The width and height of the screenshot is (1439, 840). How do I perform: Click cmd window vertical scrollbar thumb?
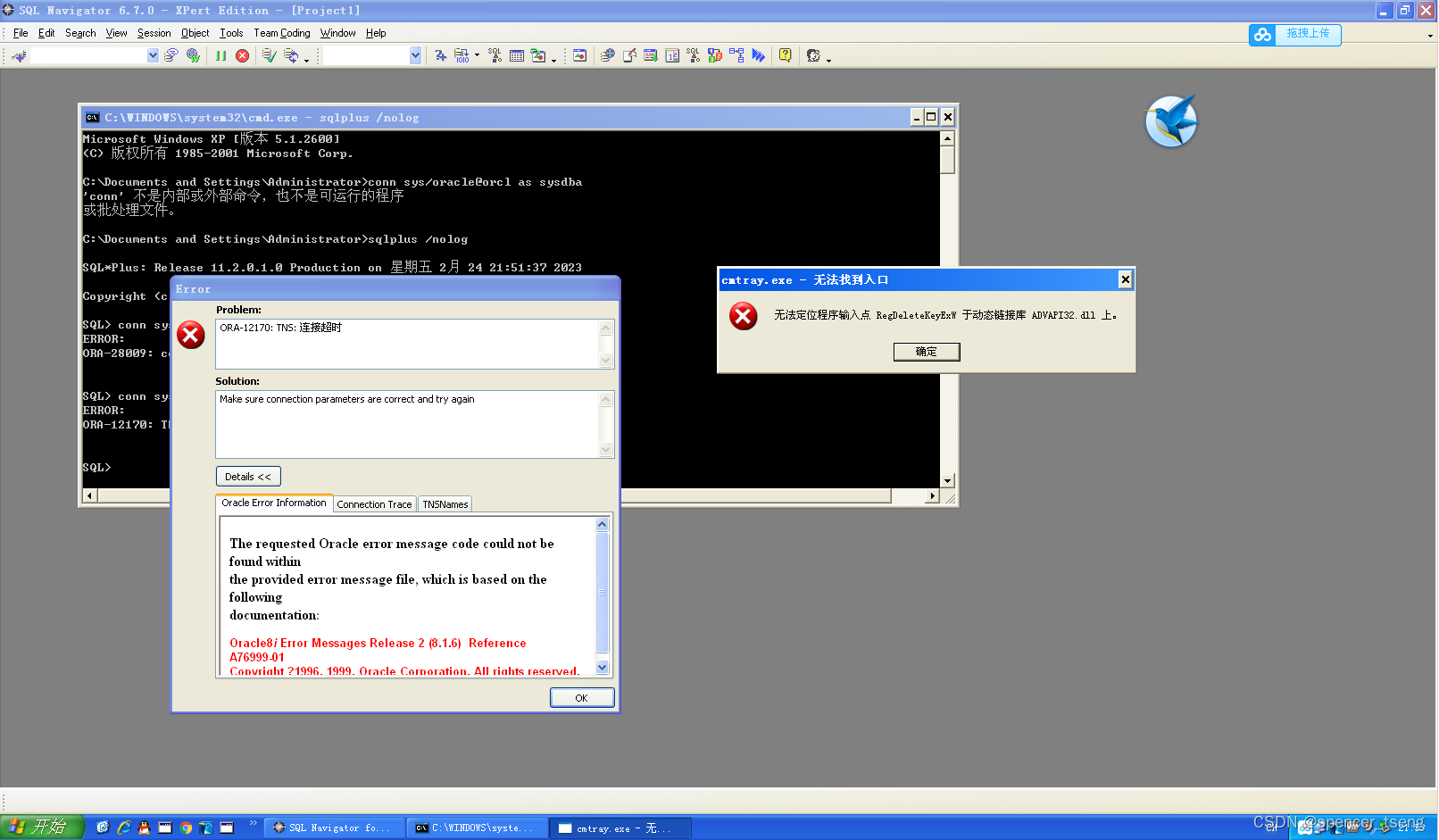tap(947, 160)
